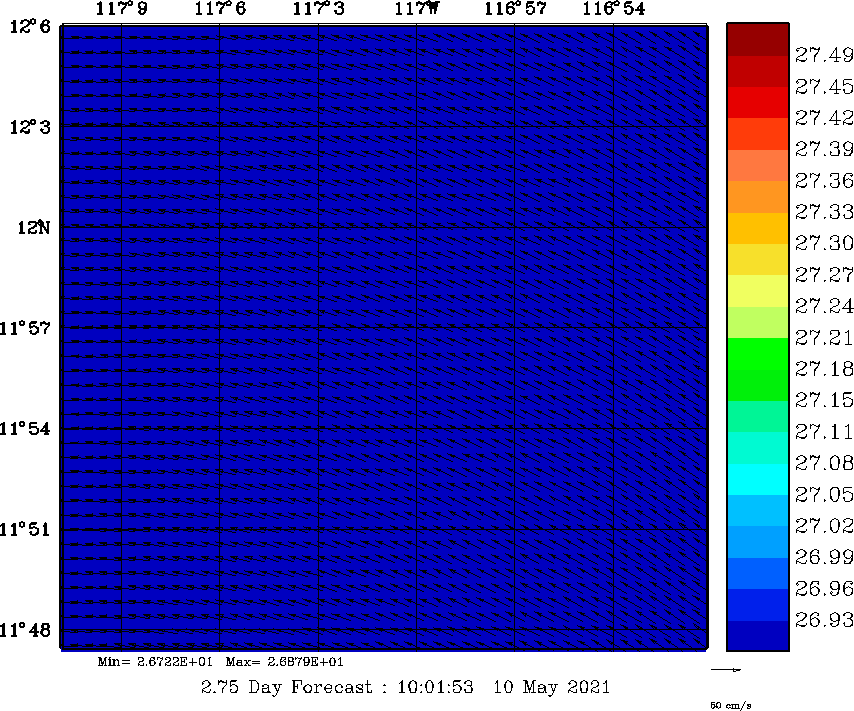Click the Max= 2.6879E+01 value

[x=284, y=662]
